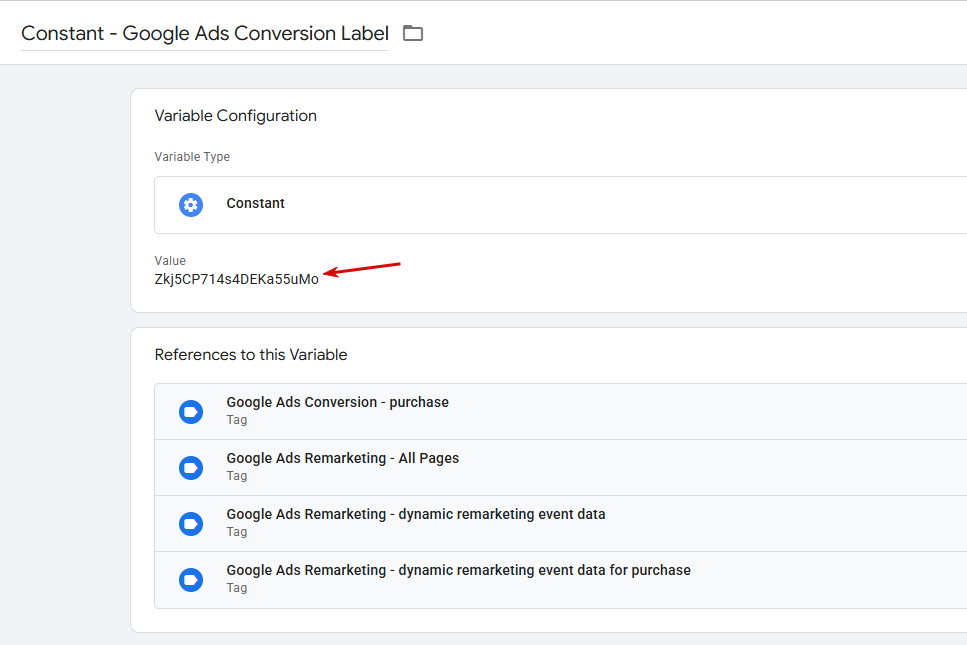967x645 pixels.
Task: Open the Google Ads Remarketing - All Pages tag
Action: click(561, 467)
